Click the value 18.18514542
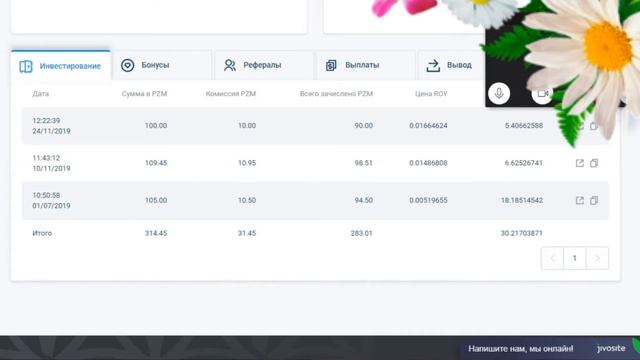 (522, 200)
